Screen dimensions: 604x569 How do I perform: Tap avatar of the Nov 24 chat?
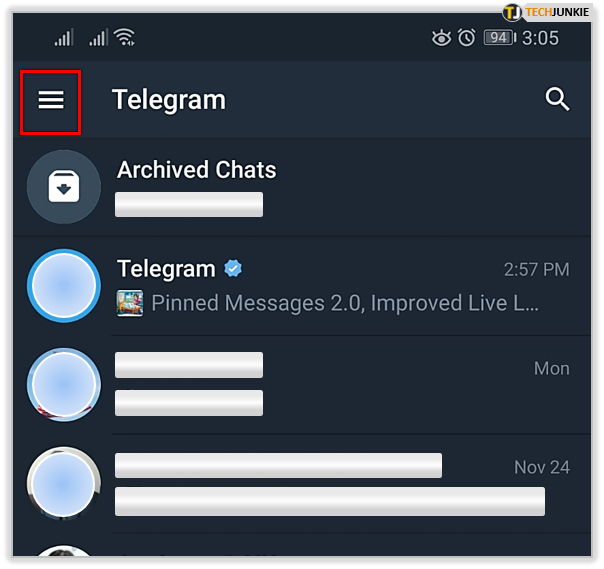click(x=64, y=484)
